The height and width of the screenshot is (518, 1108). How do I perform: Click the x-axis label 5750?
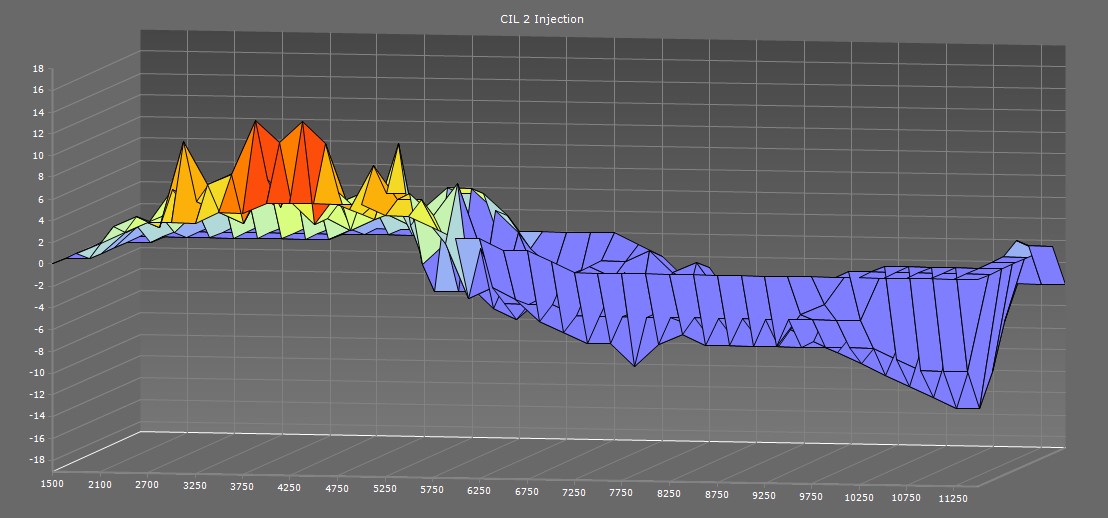click(432, 489)
